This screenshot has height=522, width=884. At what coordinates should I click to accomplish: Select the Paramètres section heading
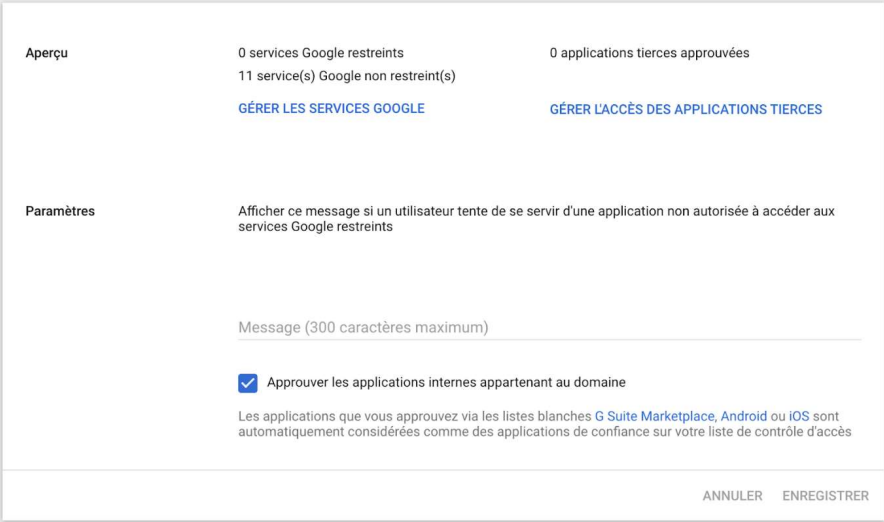59,211
